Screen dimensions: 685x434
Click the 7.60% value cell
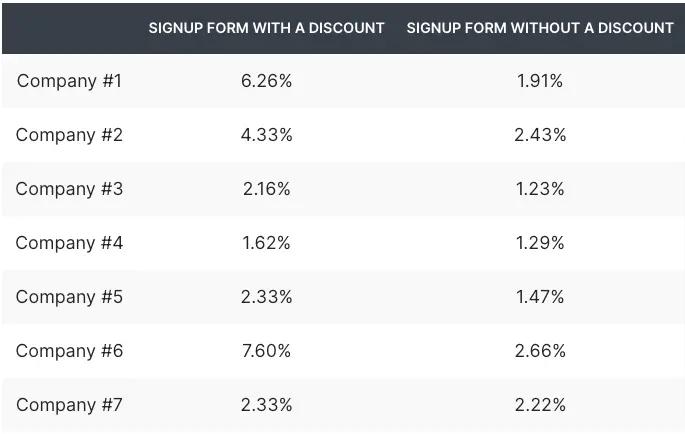point(266,351)
